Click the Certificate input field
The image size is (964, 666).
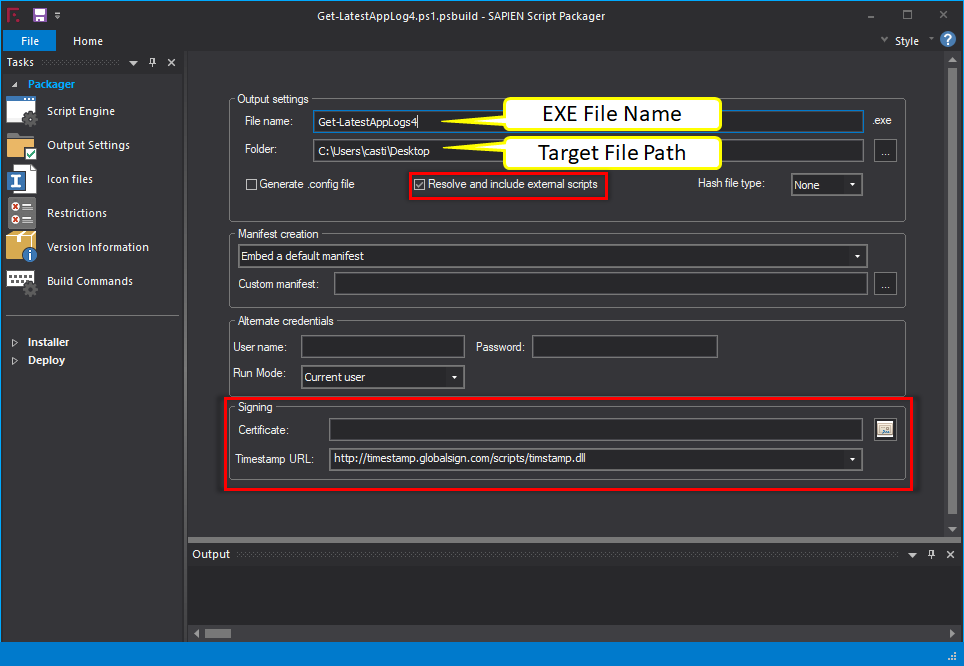click(595, 430)
